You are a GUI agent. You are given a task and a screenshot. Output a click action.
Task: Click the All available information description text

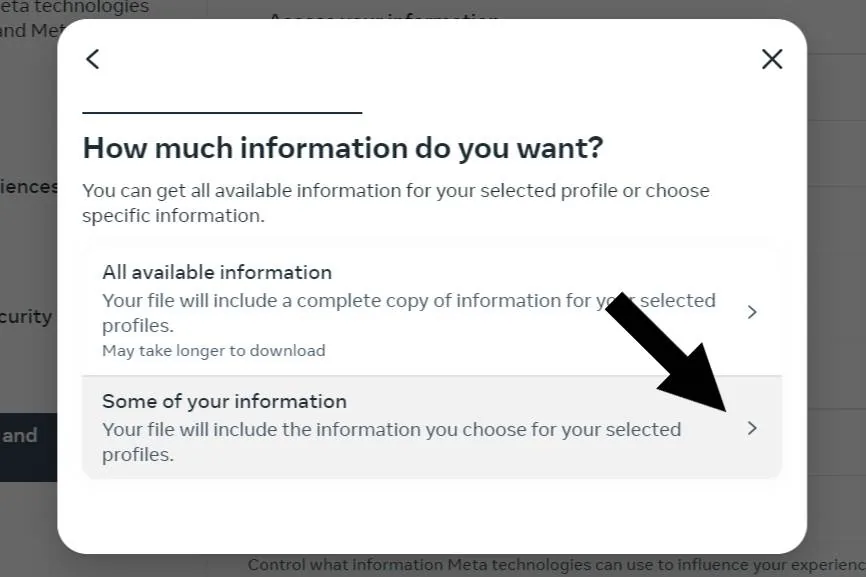(408, 313)
